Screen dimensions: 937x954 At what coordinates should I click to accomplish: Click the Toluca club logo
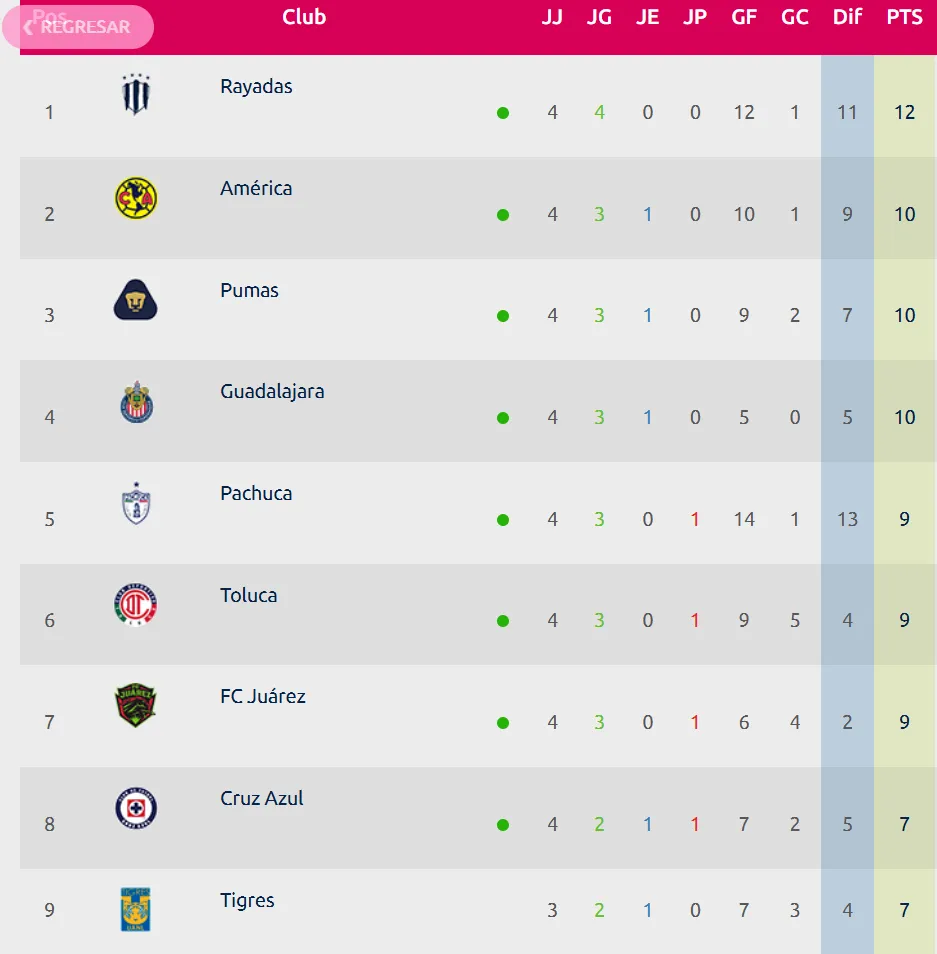(136, 605)
